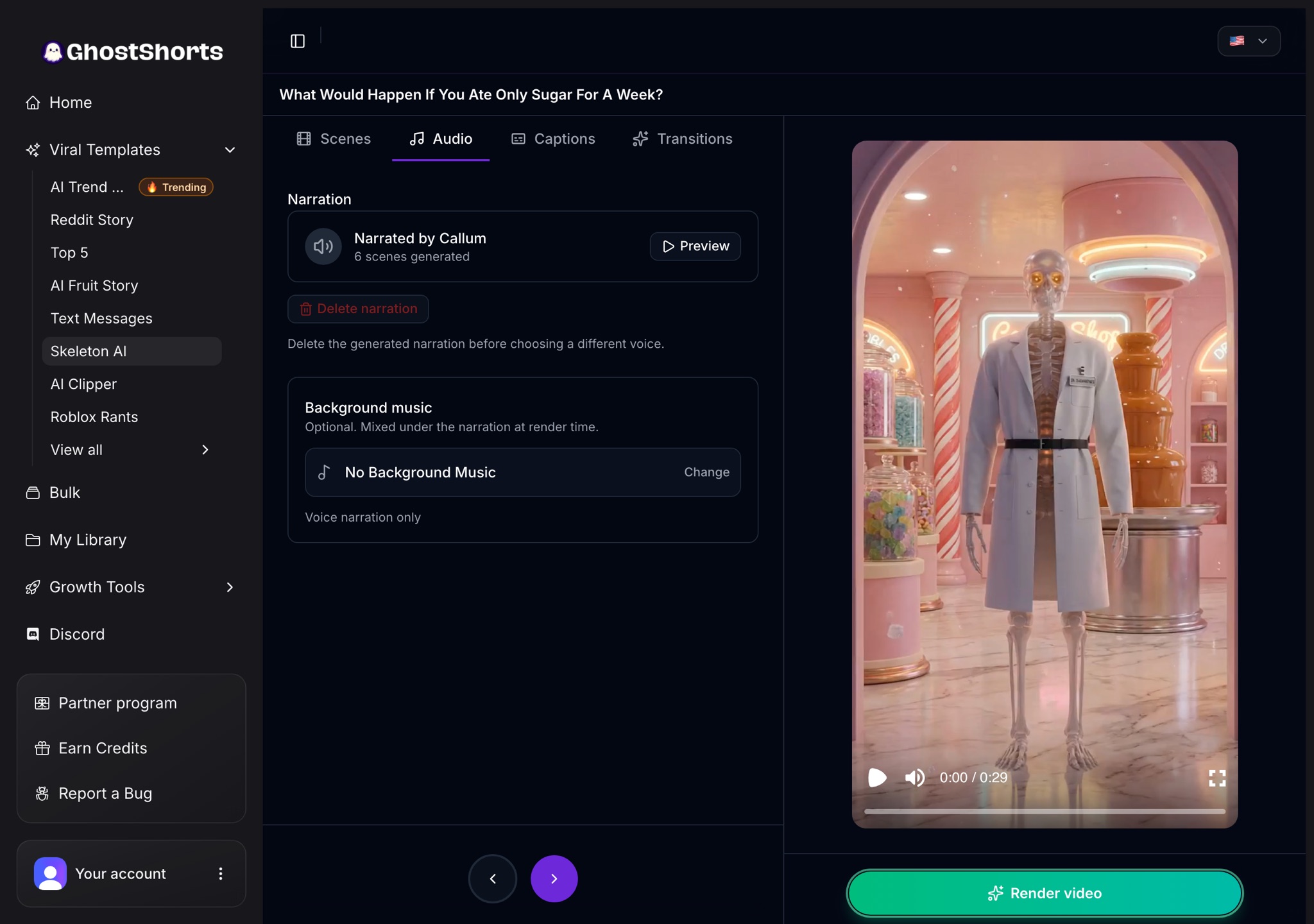1314x924 pixels.
Task: Play the video preview
Action: pos(877,778)
